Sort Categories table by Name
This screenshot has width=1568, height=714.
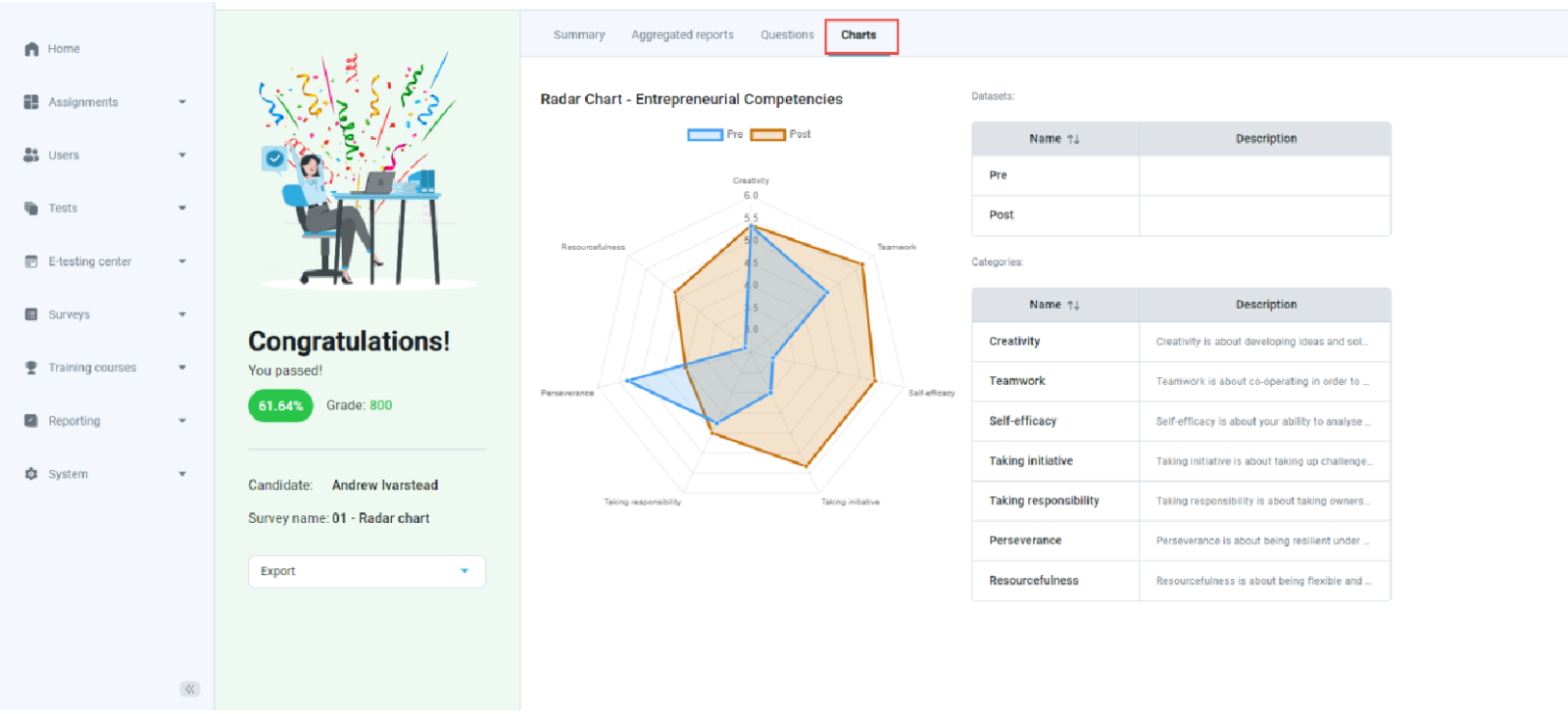(1073, 306)
